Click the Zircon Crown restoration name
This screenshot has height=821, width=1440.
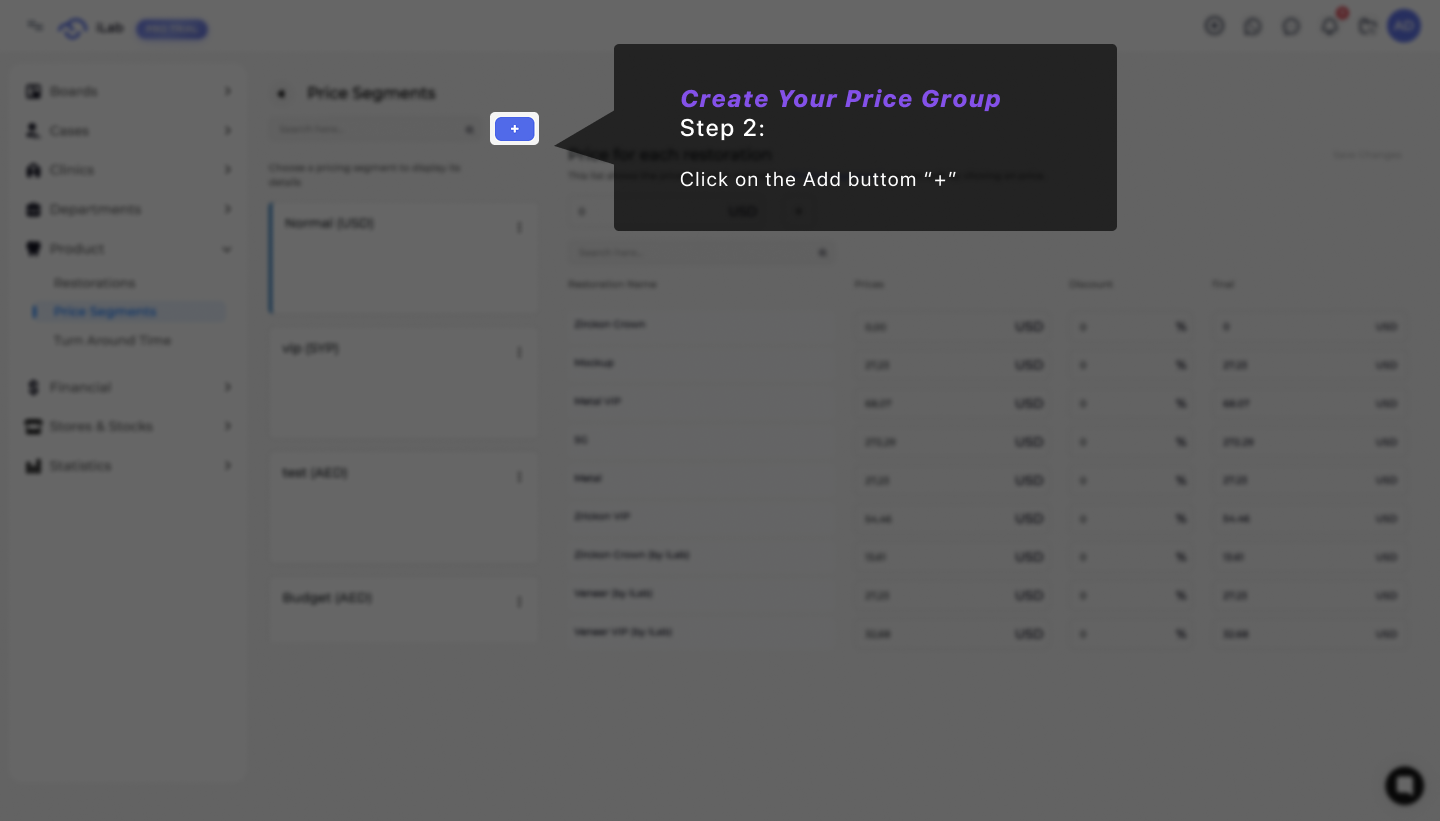(609, 325)
